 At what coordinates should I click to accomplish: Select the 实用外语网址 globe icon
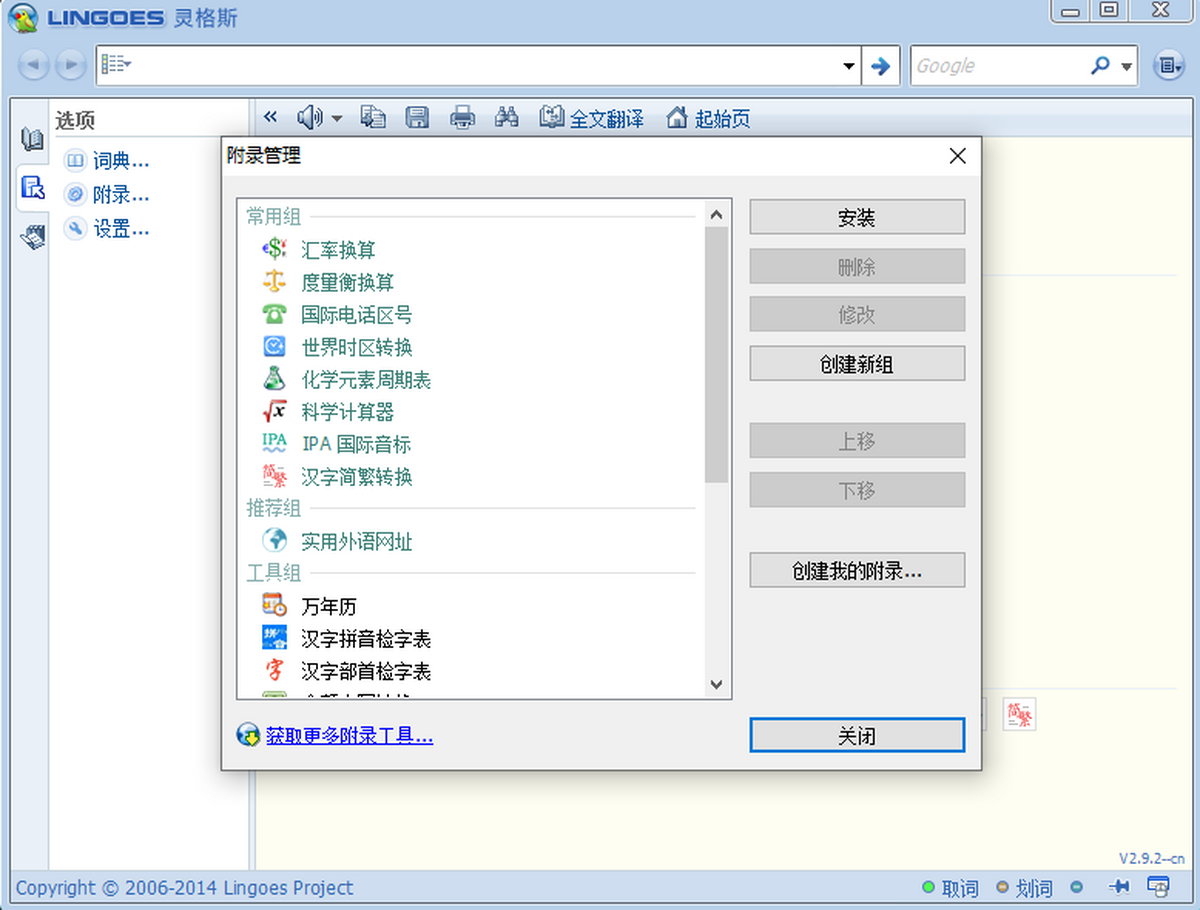[274, 541]
